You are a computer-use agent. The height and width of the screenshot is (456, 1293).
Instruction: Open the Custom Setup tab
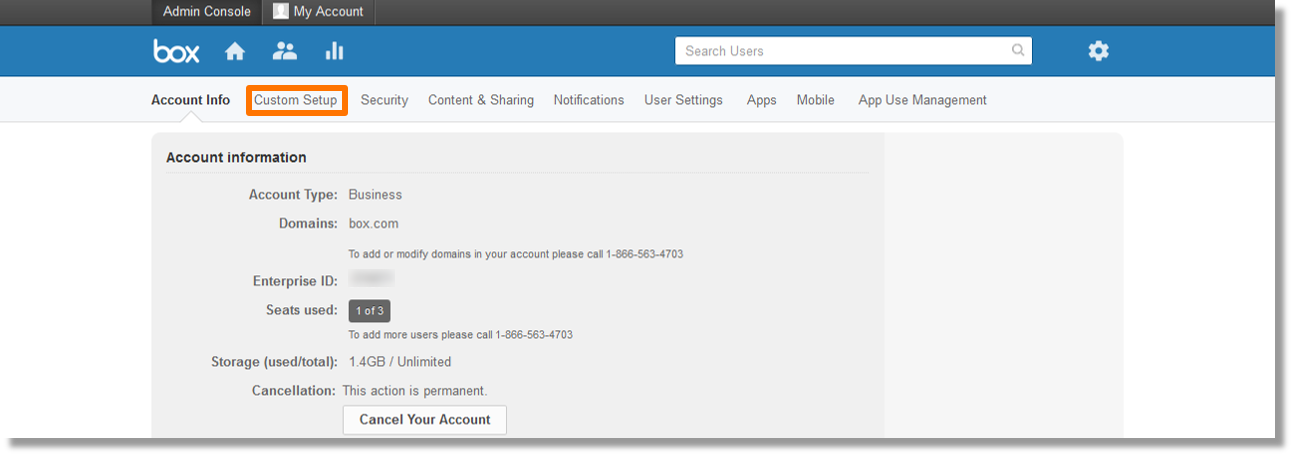tap(296, 100)
